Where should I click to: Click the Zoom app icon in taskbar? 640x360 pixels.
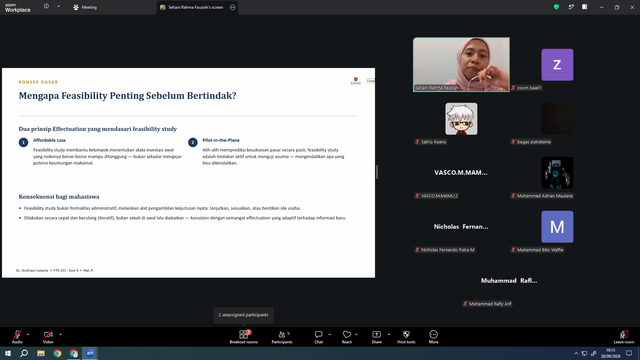click(x=90, y=353)
